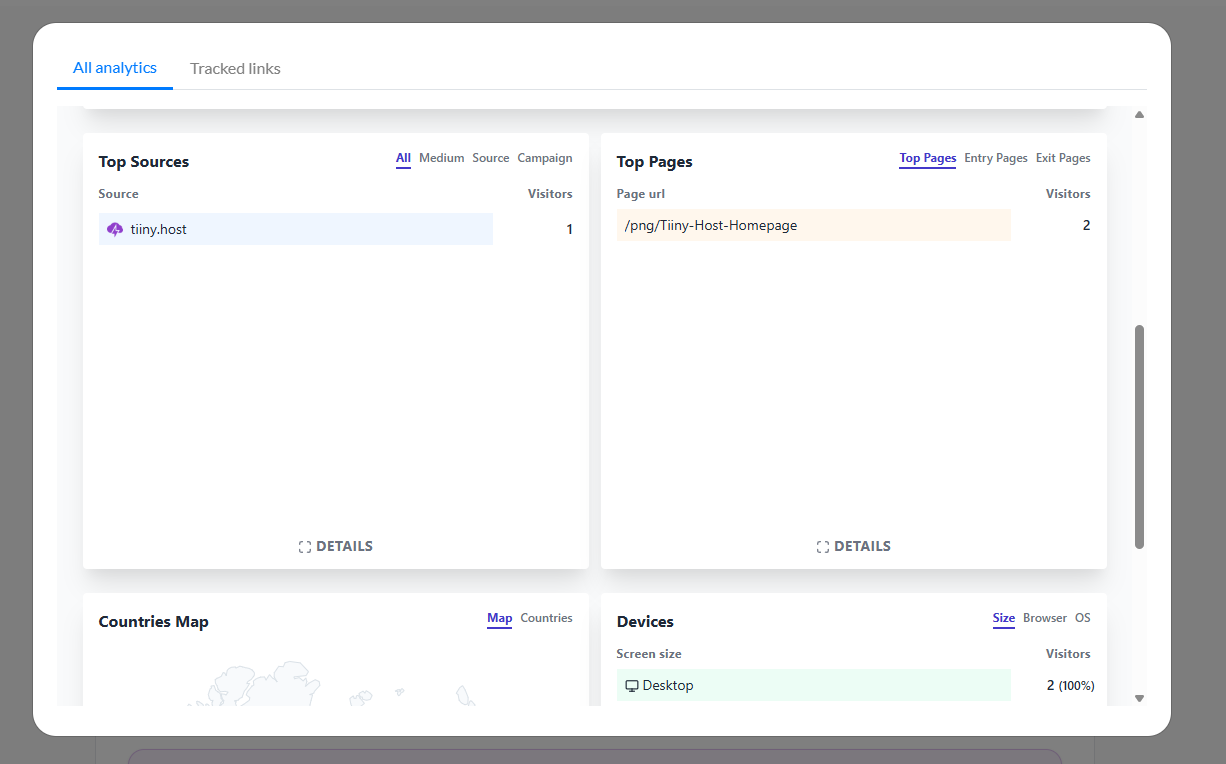Click expand icon beside Top Pages DETAILS
The height and width of the screenshot is (764, 1226).
pyautogui.click(x=823, y=547)
